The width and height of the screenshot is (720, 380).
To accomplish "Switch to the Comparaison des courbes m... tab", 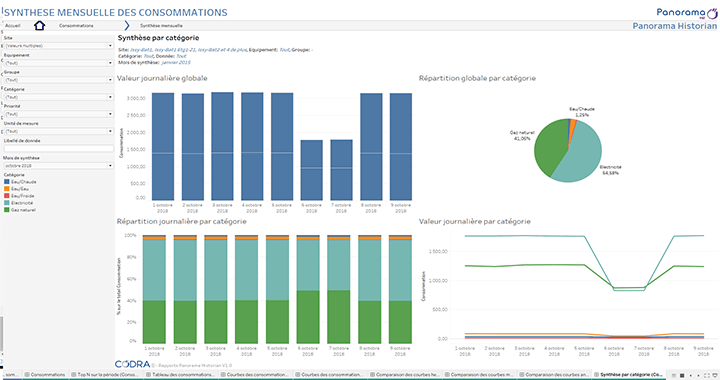I will pyautogui.click(x=479, y=375).
